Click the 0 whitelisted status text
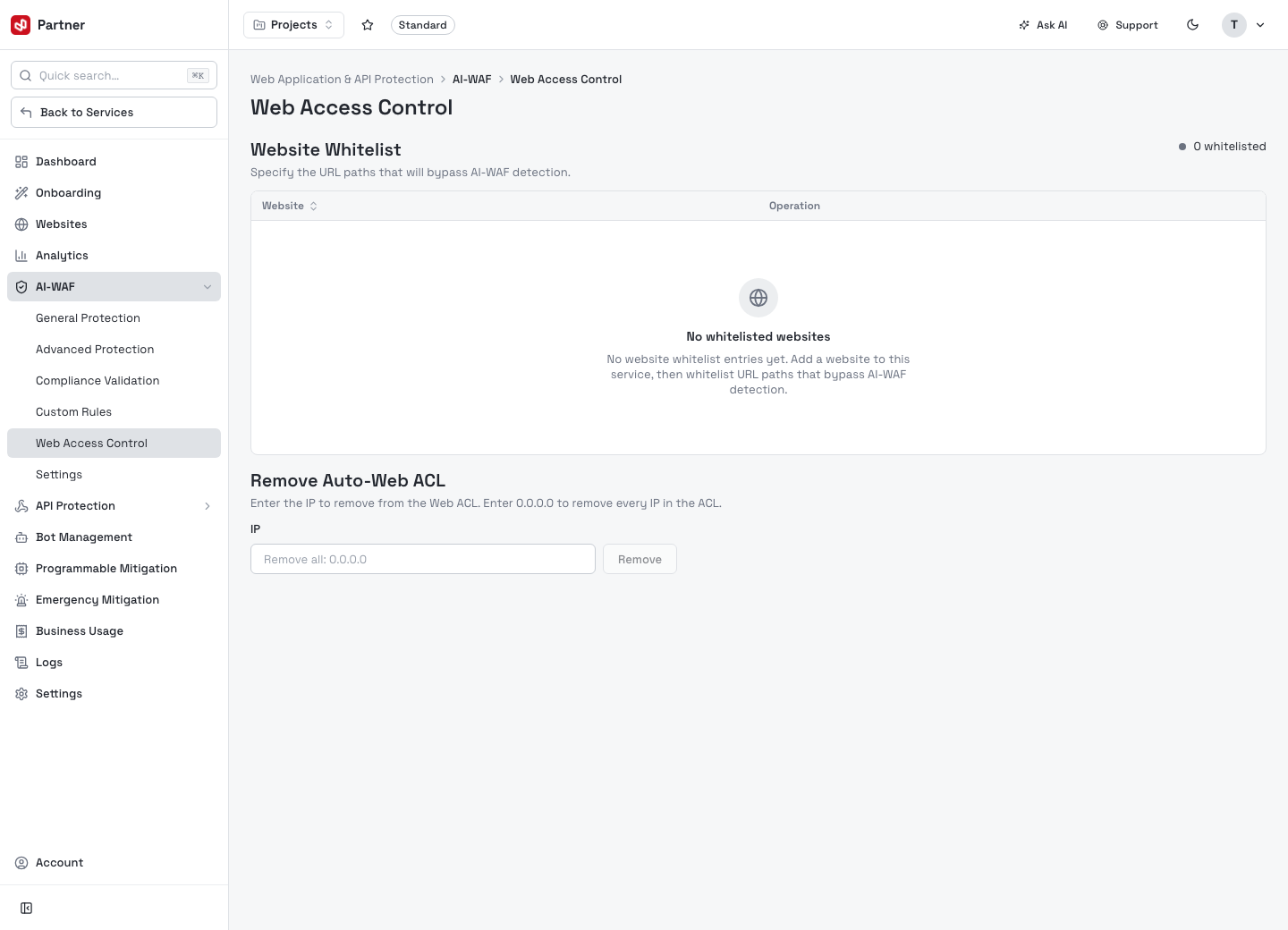Image resolution: width=1288 pixels, height=930 pixels. click(x=1229, y=147)
